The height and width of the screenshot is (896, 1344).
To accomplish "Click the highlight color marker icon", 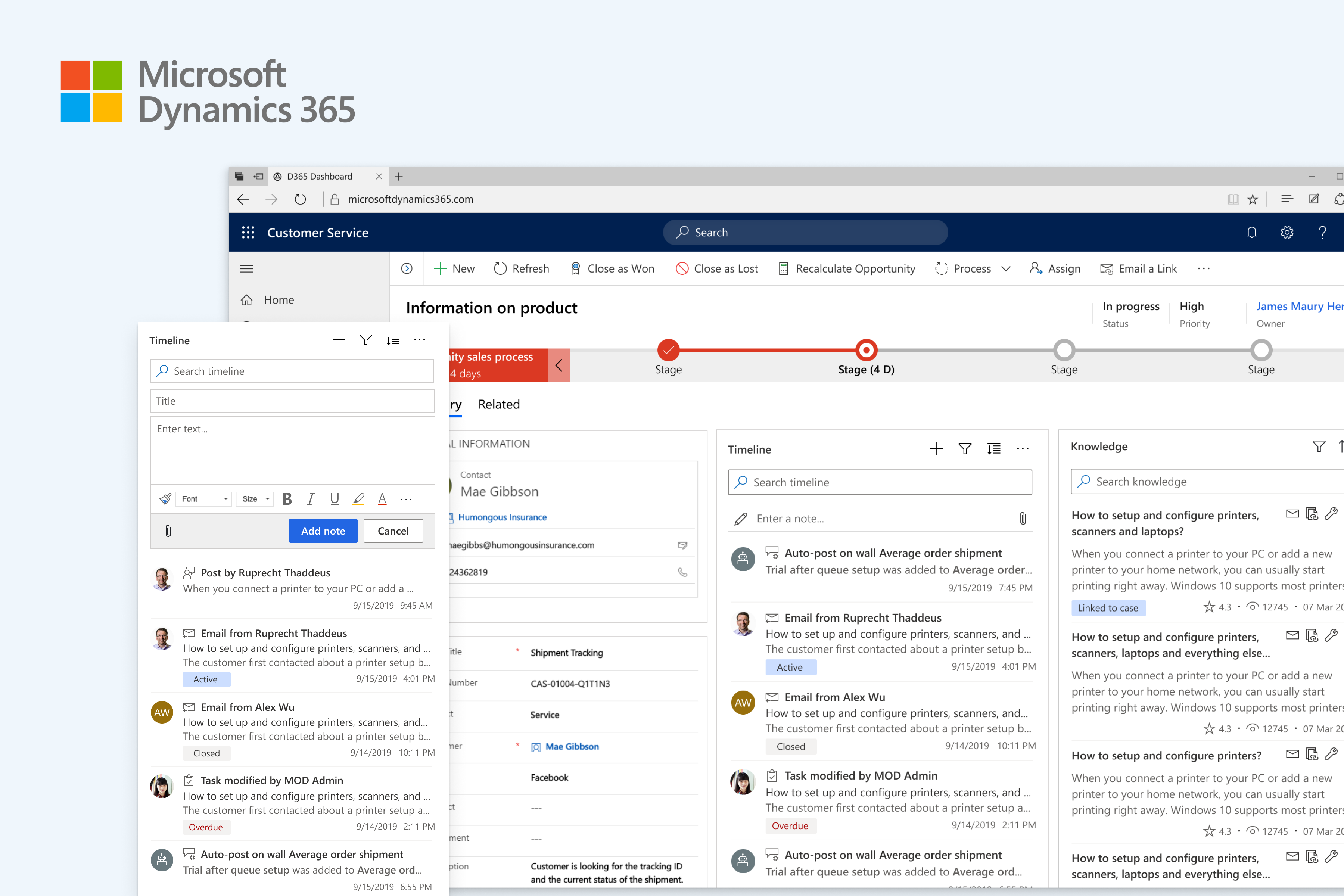I will 358,499.
